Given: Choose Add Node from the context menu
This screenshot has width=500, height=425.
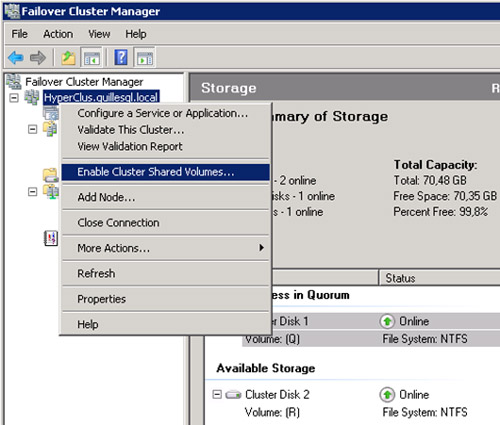Looking at the screenshot, I should [x=166, y=197].
